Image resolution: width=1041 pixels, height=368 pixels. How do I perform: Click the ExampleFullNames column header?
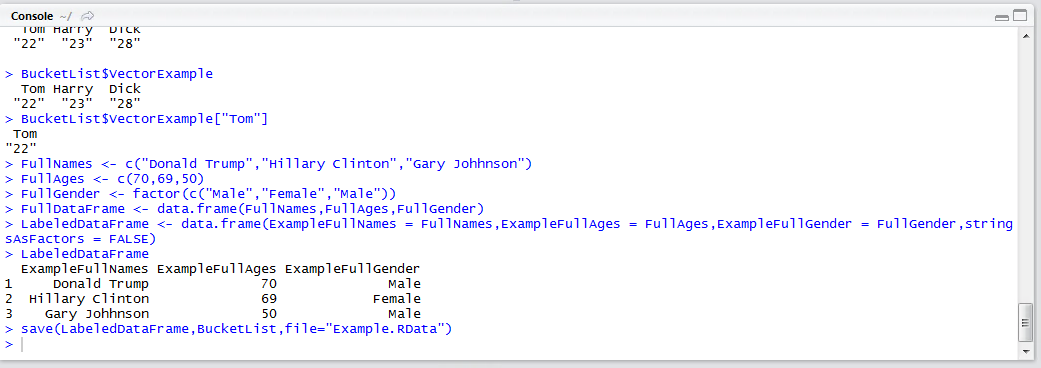(85, 269)
